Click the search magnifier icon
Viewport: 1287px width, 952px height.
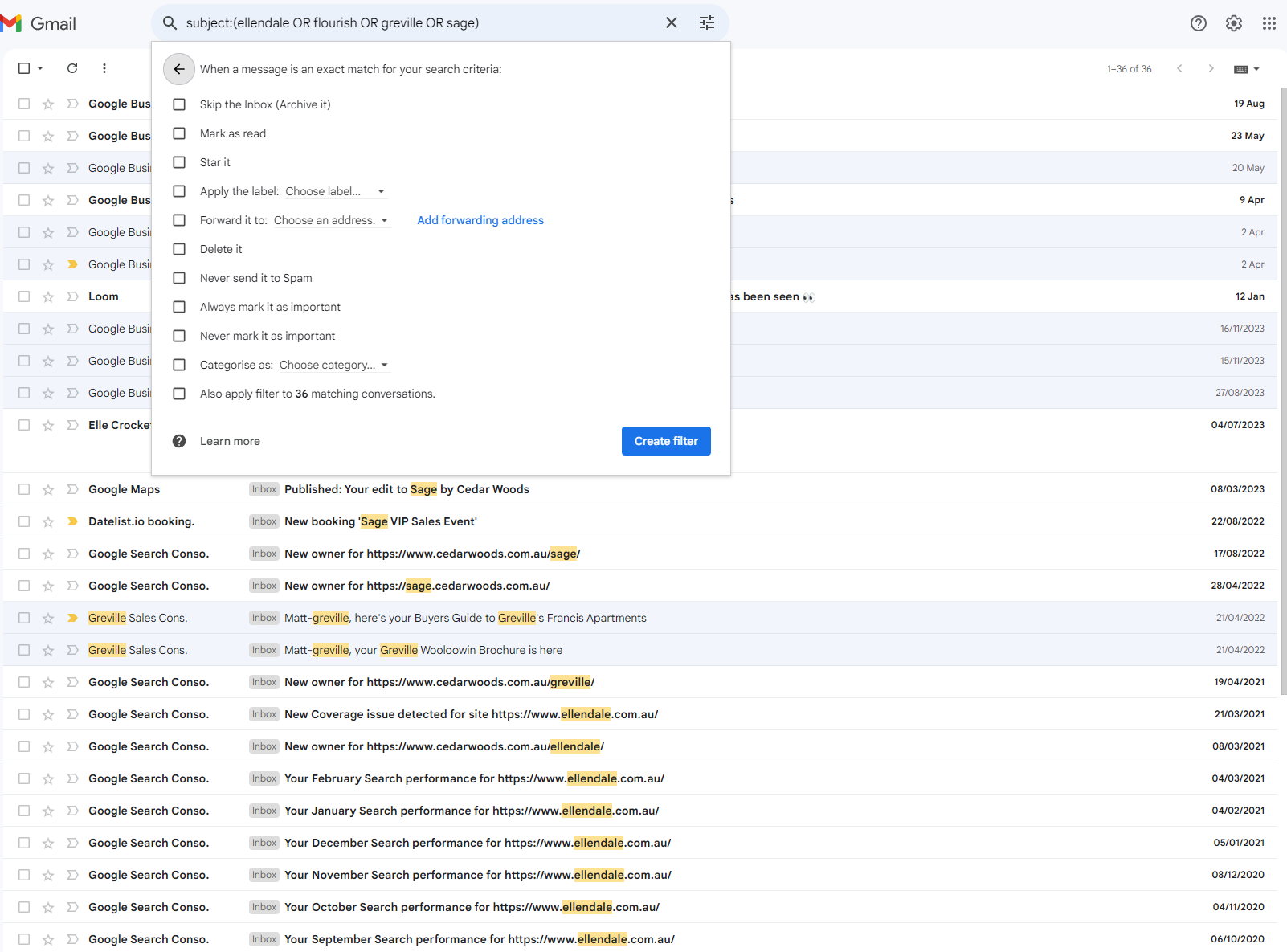coord(170,22)
